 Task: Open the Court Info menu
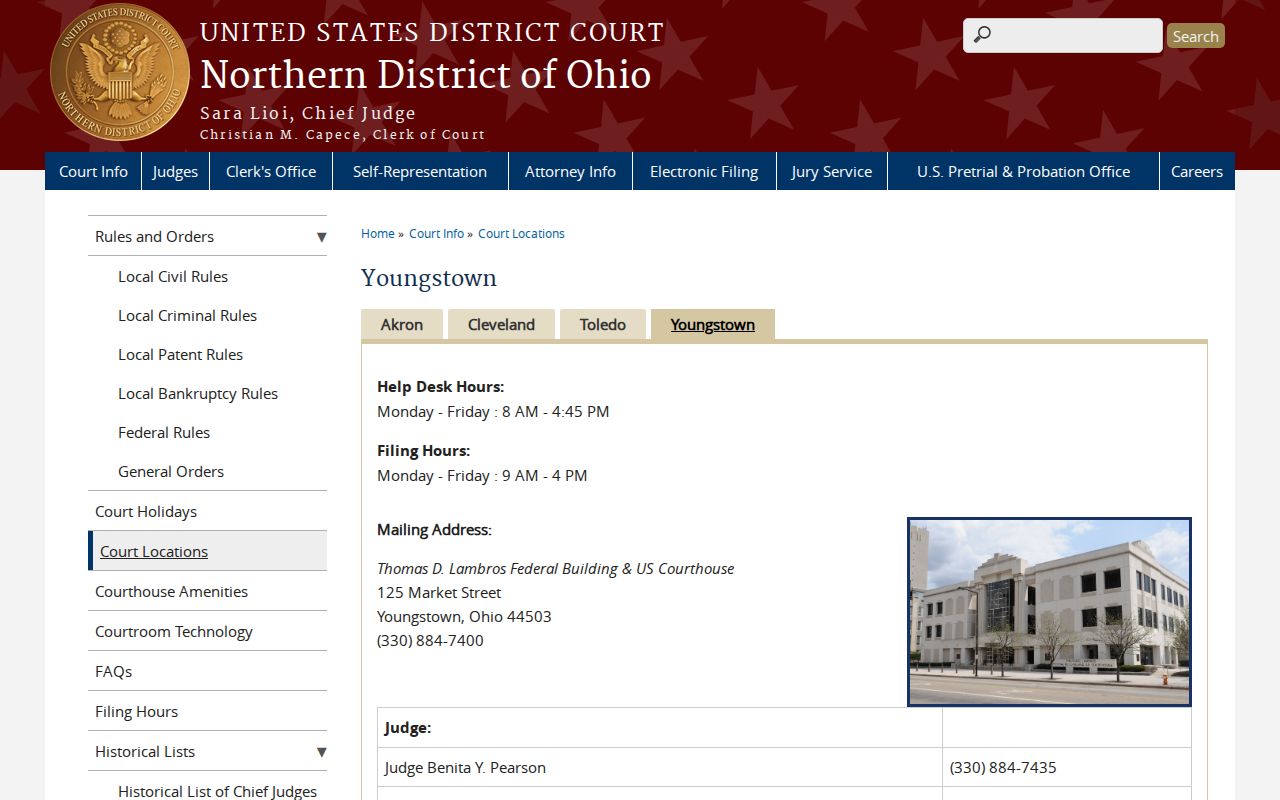point(93,171)
